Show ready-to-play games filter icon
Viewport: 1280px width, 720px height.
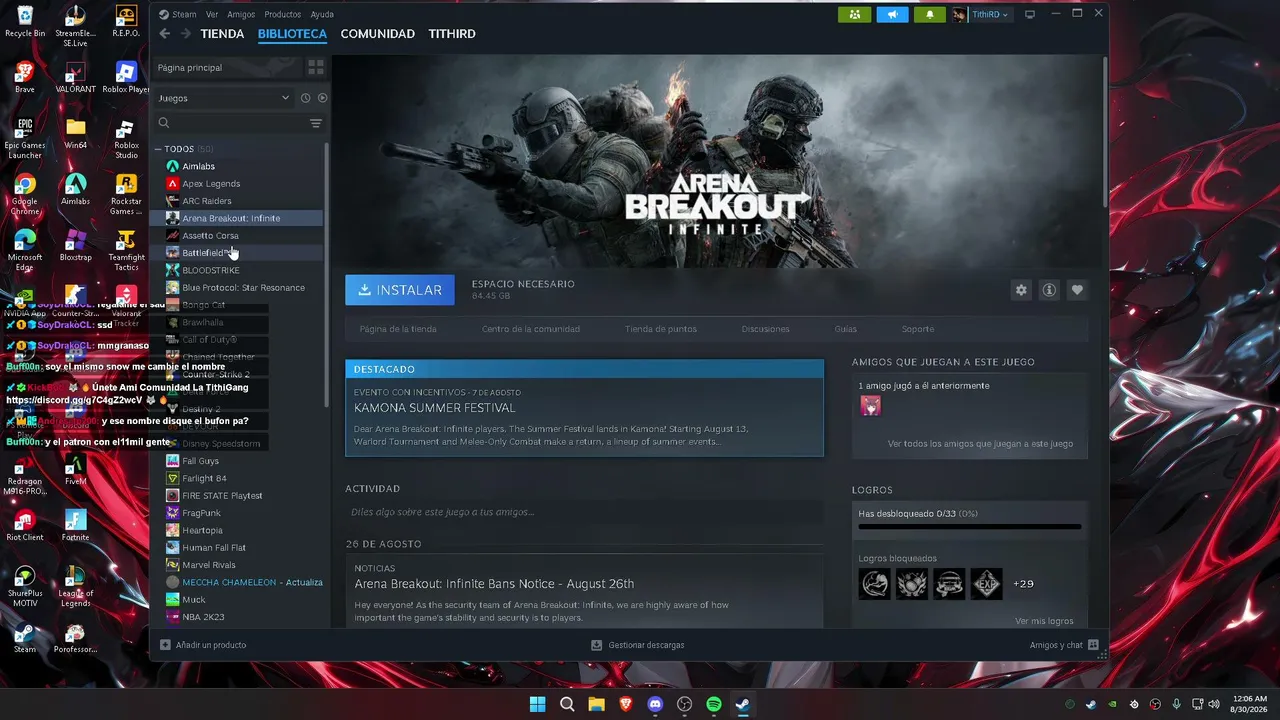pos(322,98)
